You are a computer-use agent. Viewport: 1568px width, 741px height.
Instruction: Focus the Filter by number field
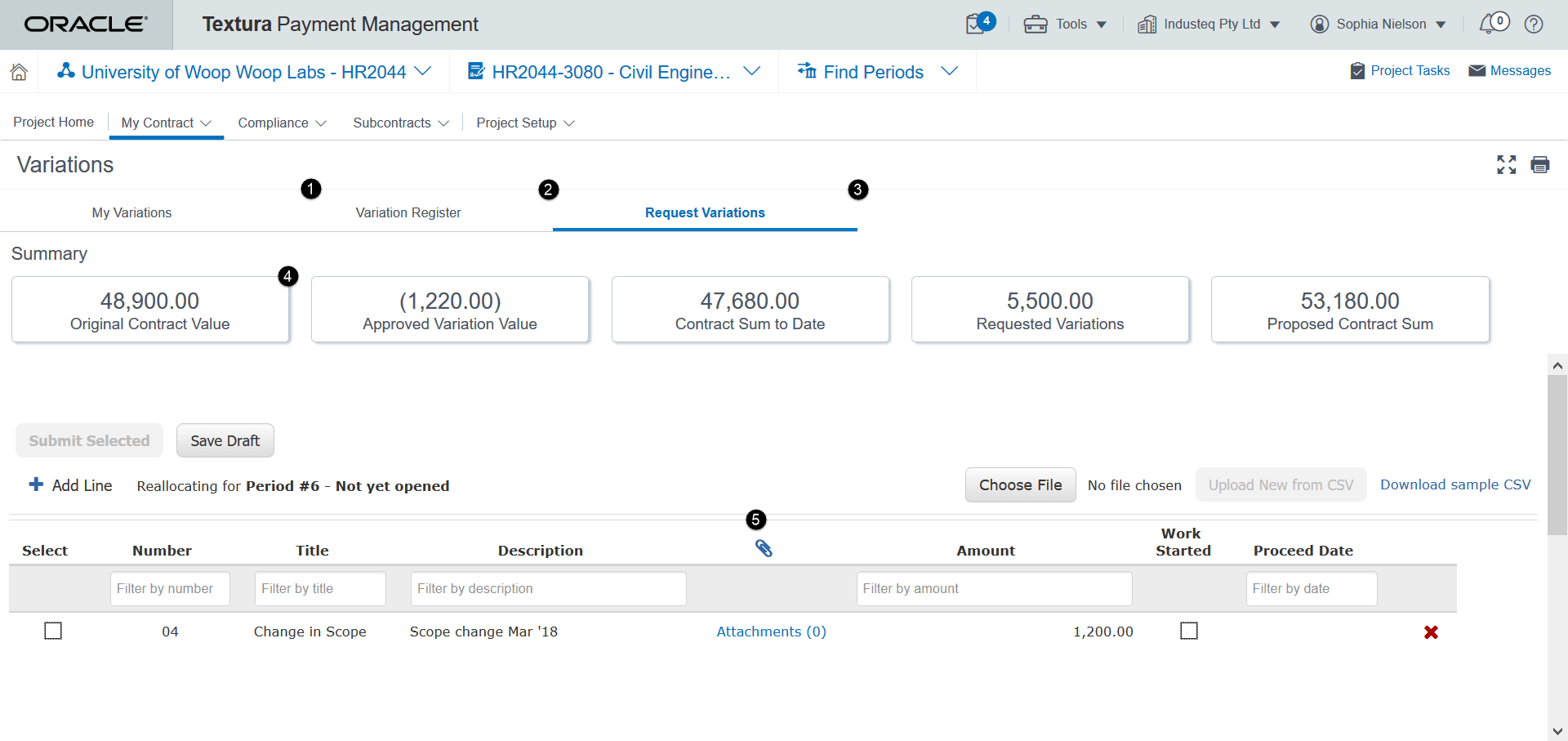pyautogui.click(x=170, y=588)
